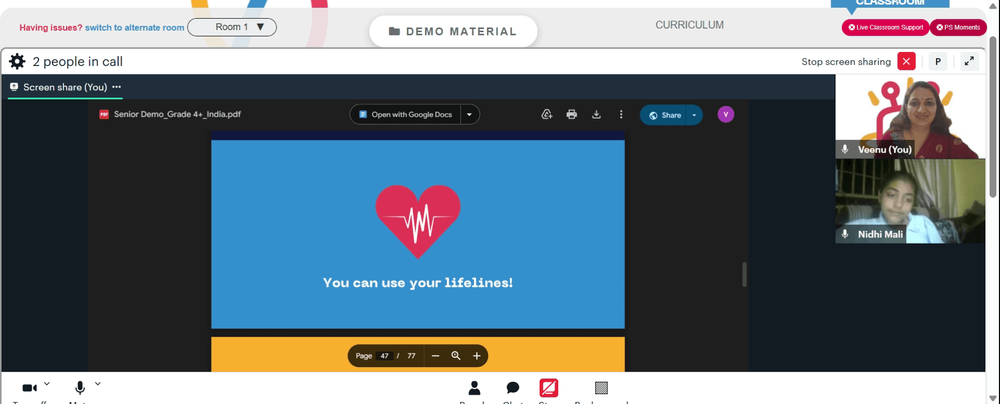This screenshot has width=1000, height=404.
Task: Open PDF more actions menu
Action: [x=621, y=114]
